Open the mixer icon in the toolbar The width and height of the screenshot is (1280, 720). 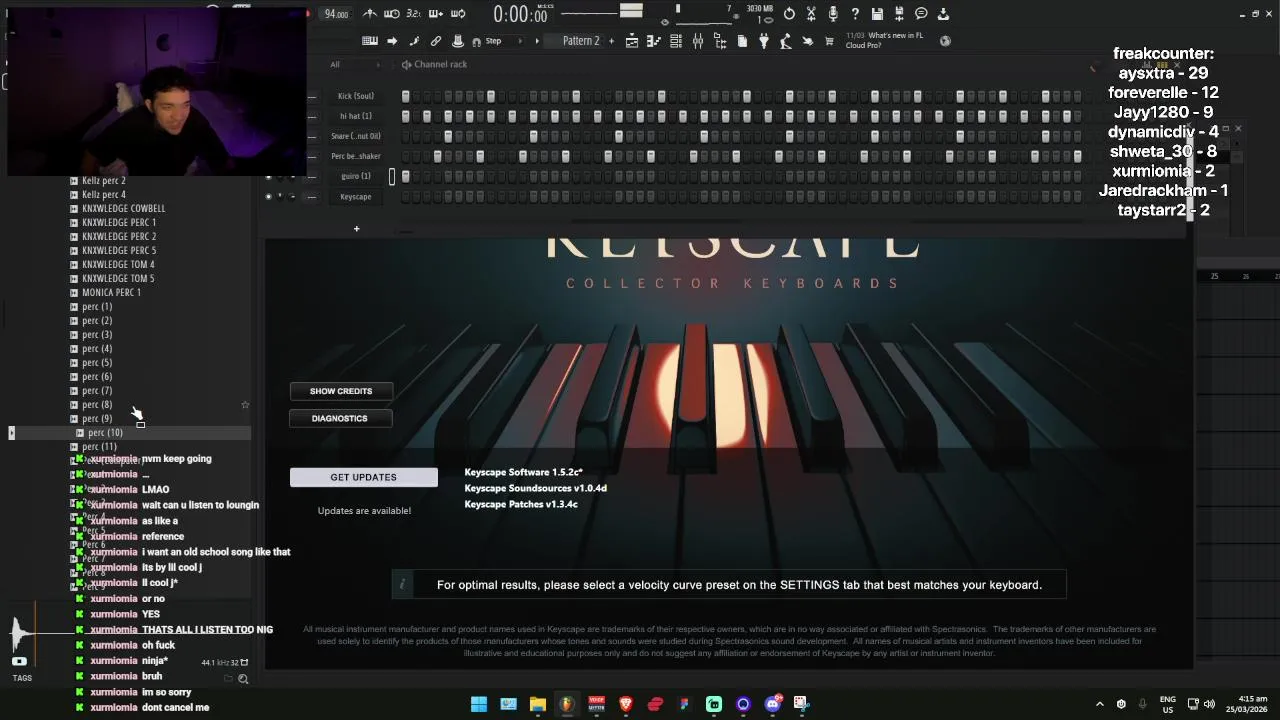(x=698, y=41)
